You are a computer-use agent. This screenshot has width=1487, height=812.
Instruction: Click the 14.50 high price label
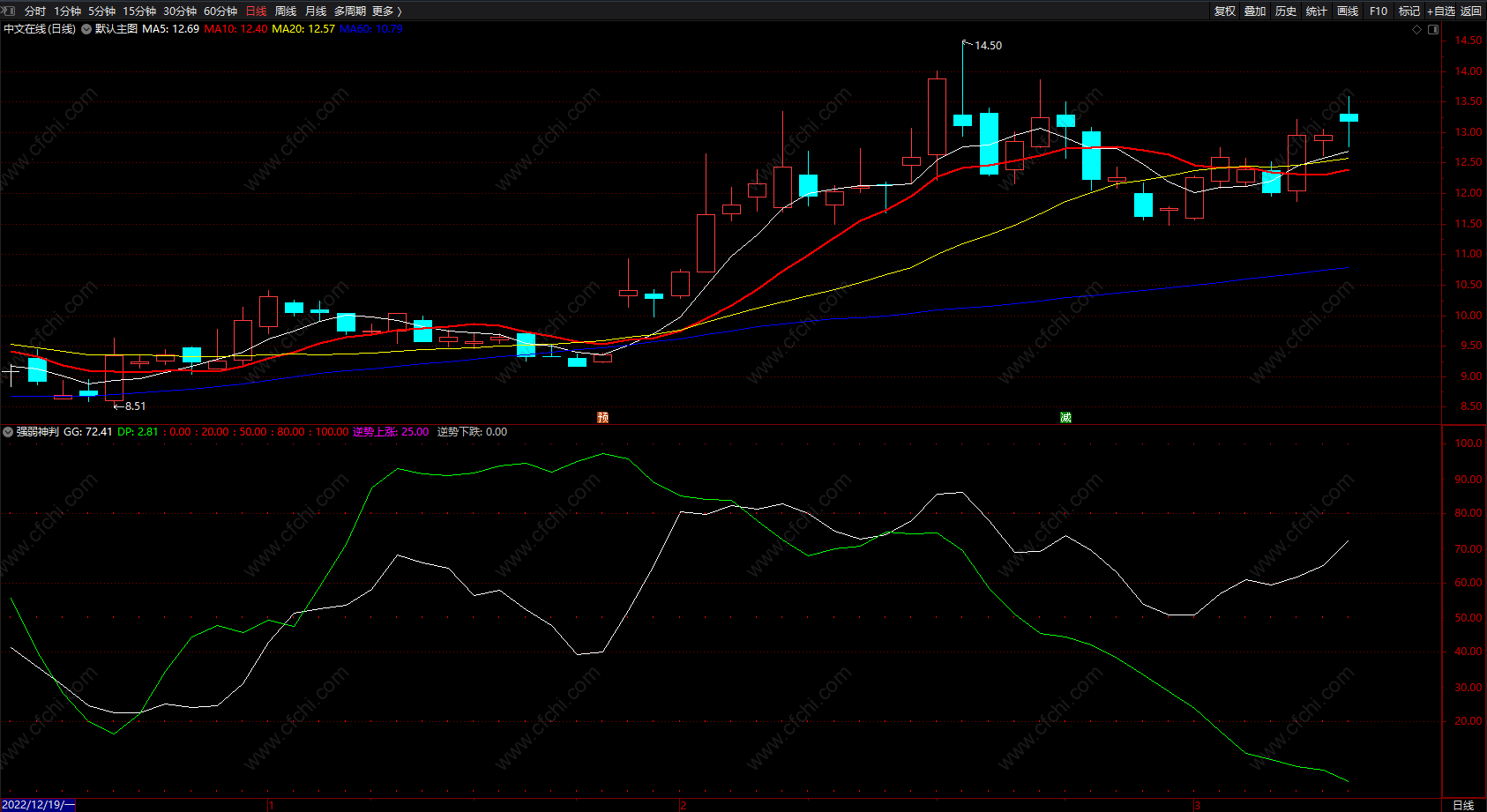(988, 46)
